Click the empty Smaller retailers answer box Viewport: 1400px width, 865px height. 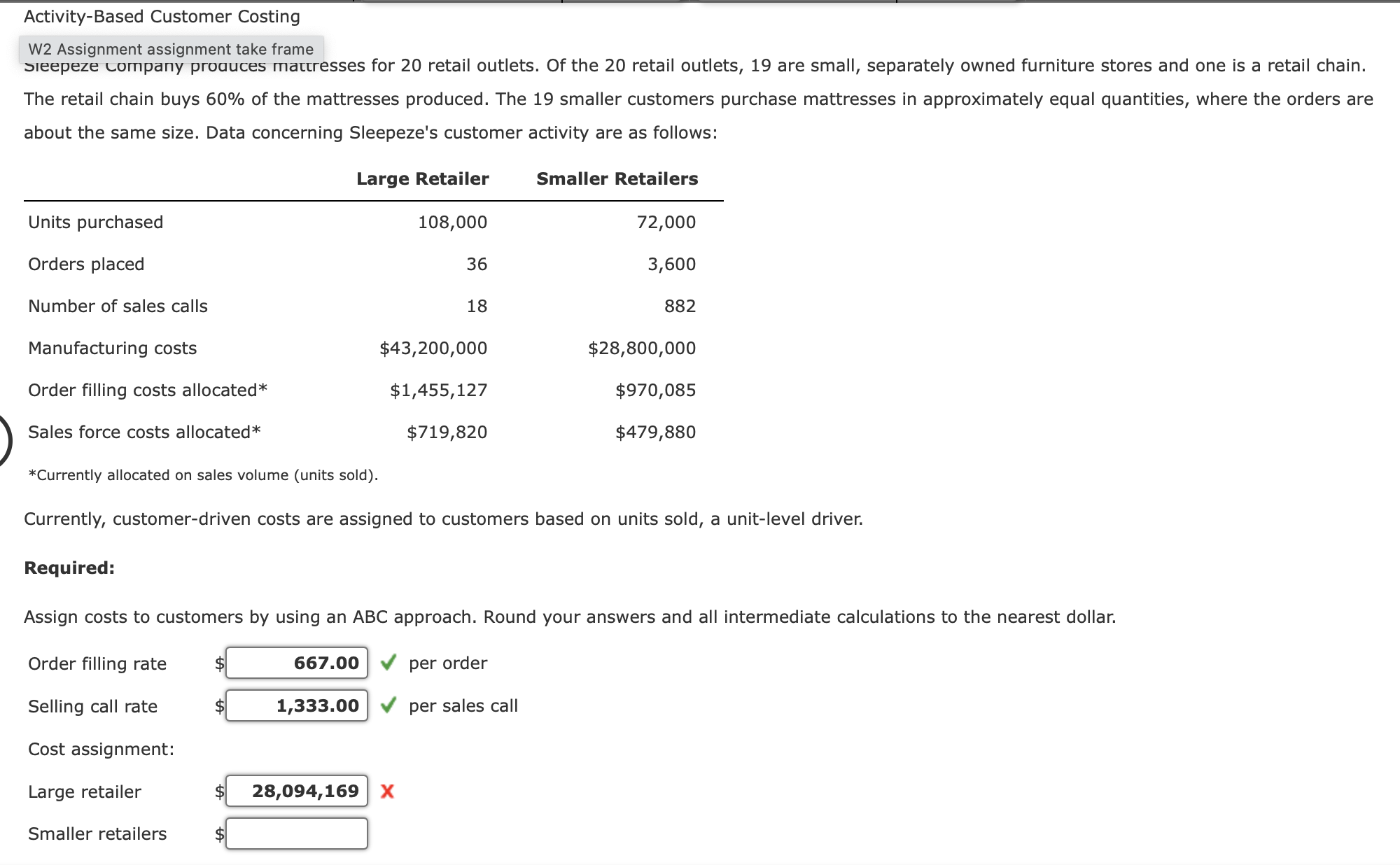[x=296, y=834]
